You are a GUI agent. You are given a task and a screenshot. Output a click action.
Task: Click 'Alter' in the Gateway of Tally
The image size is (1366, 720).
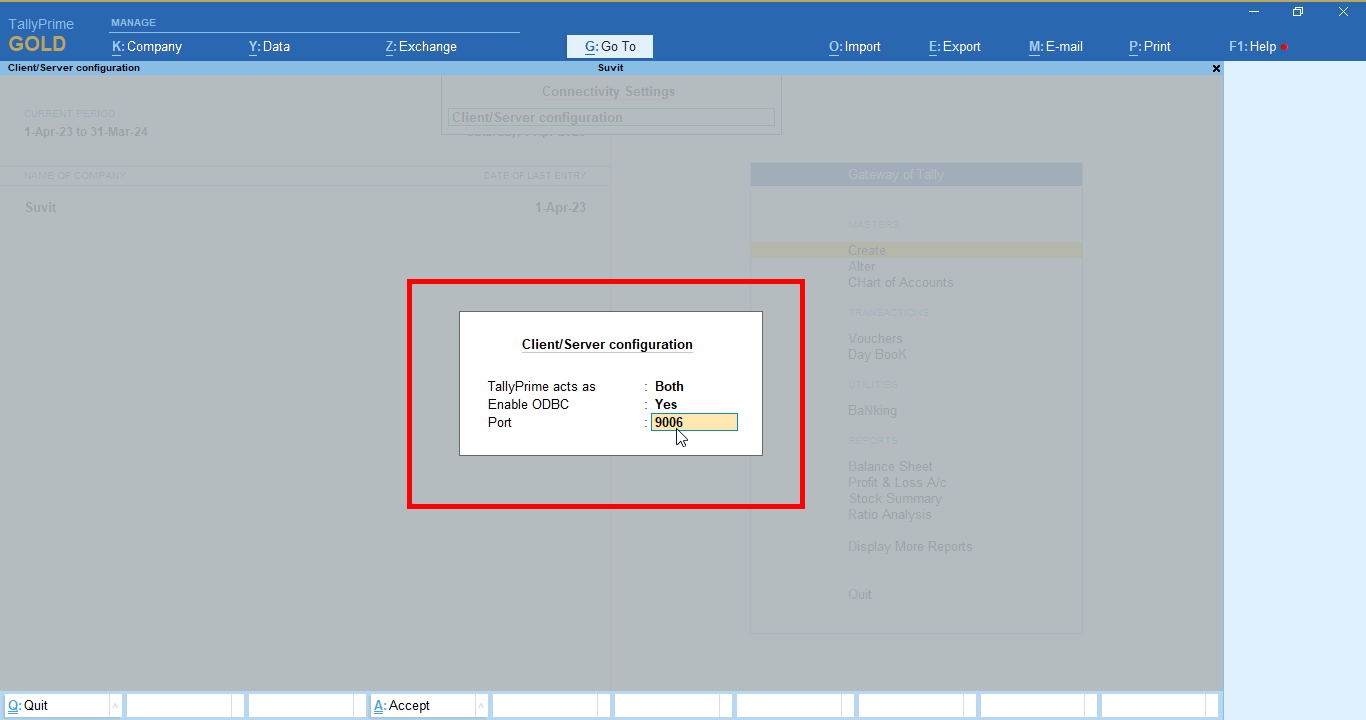point(862,266)
